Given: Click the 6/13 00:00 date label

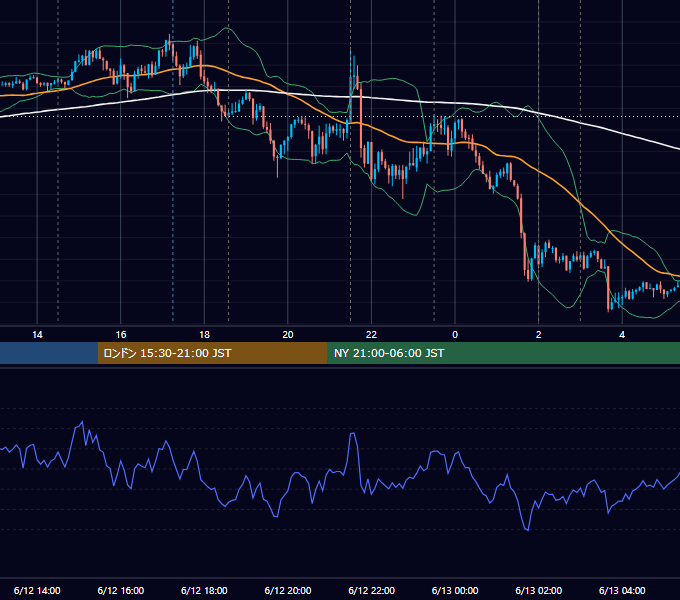Looking at the screenshot, I should pyautogui.click(x=455, y=590).
